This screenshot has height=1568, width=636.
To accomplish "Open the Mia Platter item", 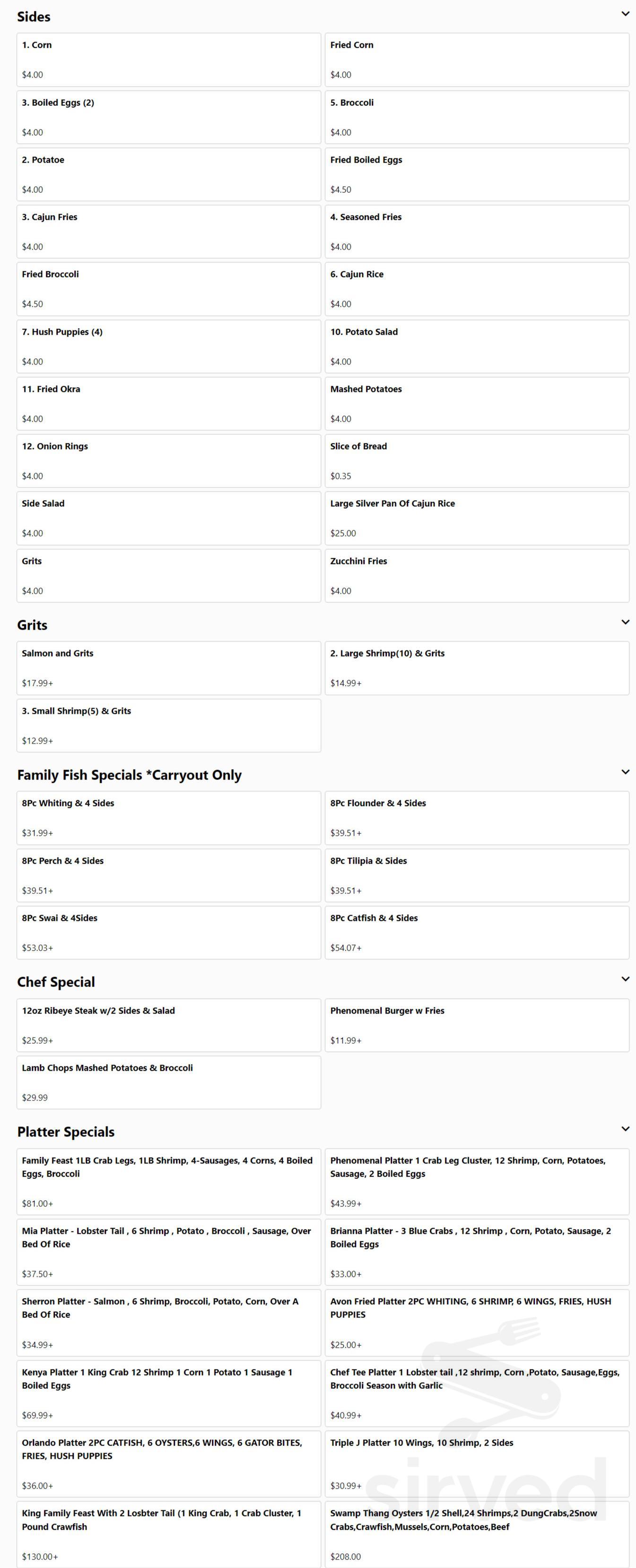I will (x=169, y=1251).
